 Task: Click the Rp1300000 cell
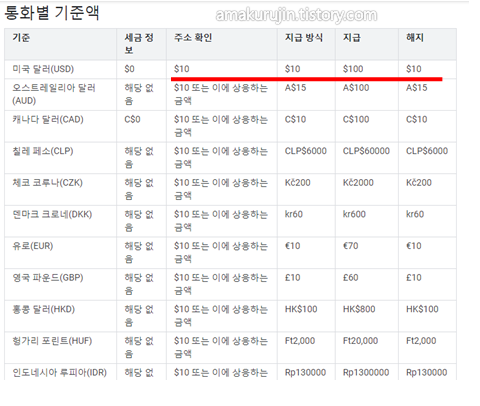366,373
